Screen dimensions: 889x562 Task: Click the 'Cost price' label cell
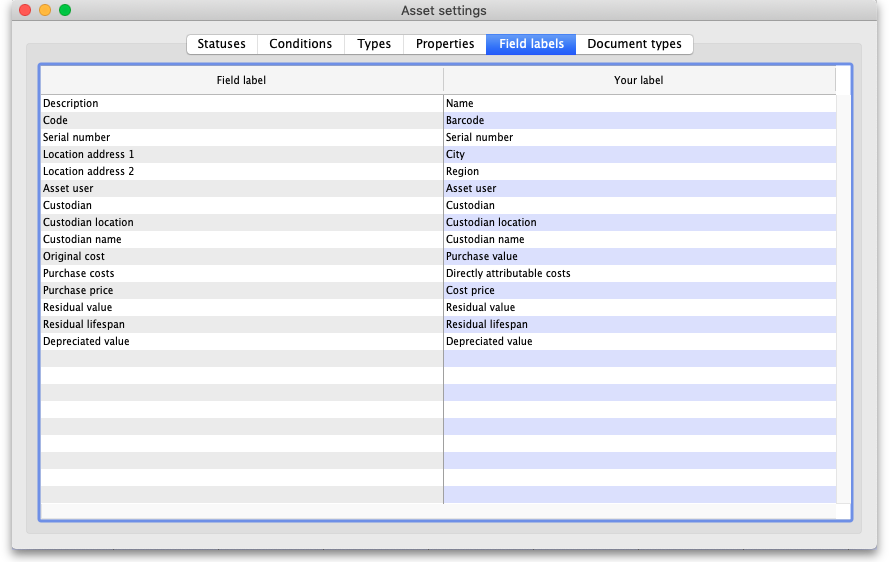pyautogui.click(x=639, y=290)
